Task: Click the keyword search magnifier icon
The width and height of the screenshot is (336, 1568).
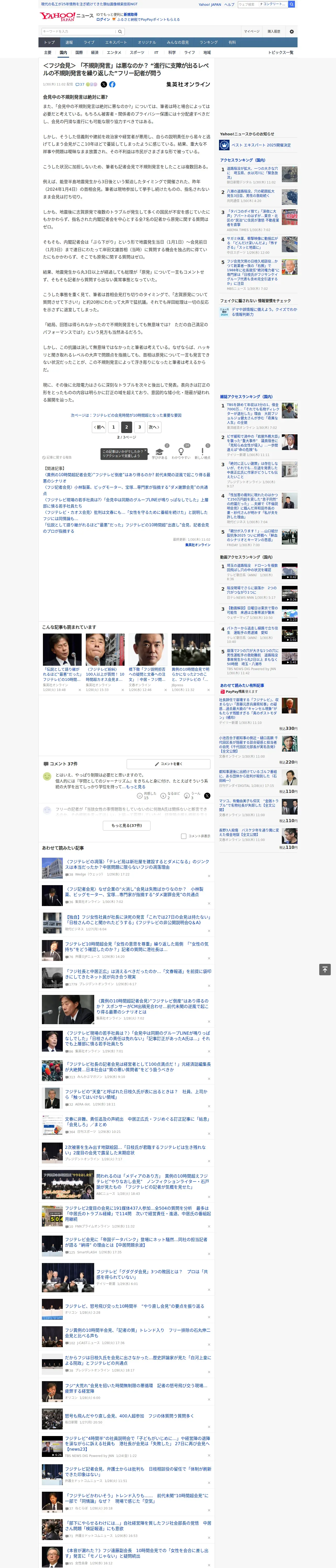Action: tap(120, 32)
